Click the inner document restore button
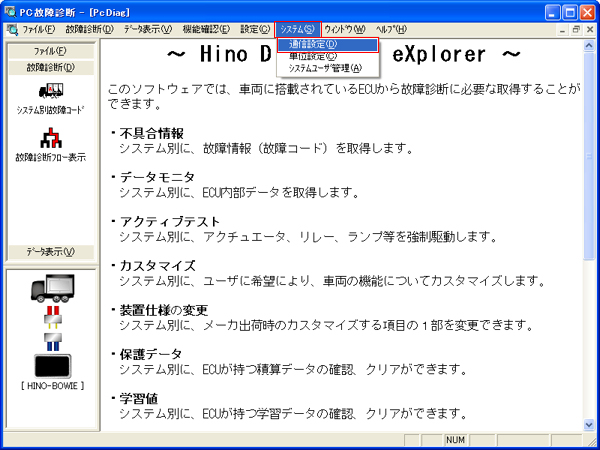600x450 pixels. tap(574, 30)
